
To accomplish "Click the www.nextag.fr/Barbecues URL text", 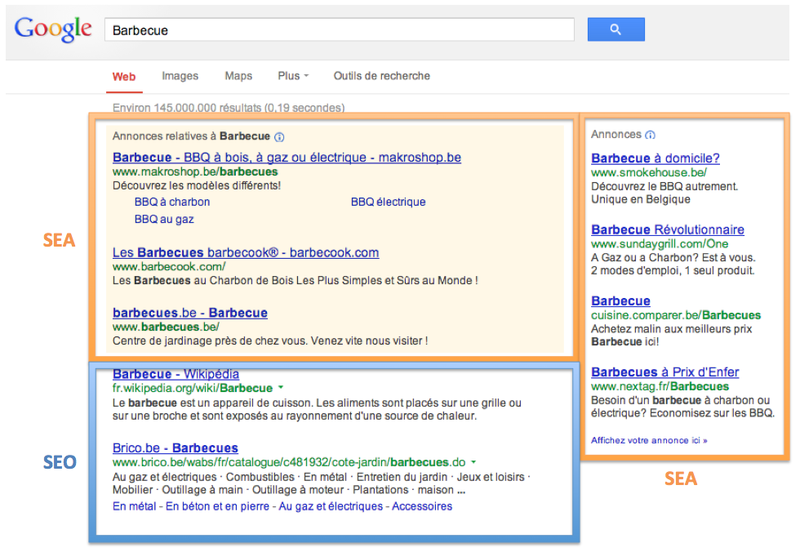I will pos(660,387).
